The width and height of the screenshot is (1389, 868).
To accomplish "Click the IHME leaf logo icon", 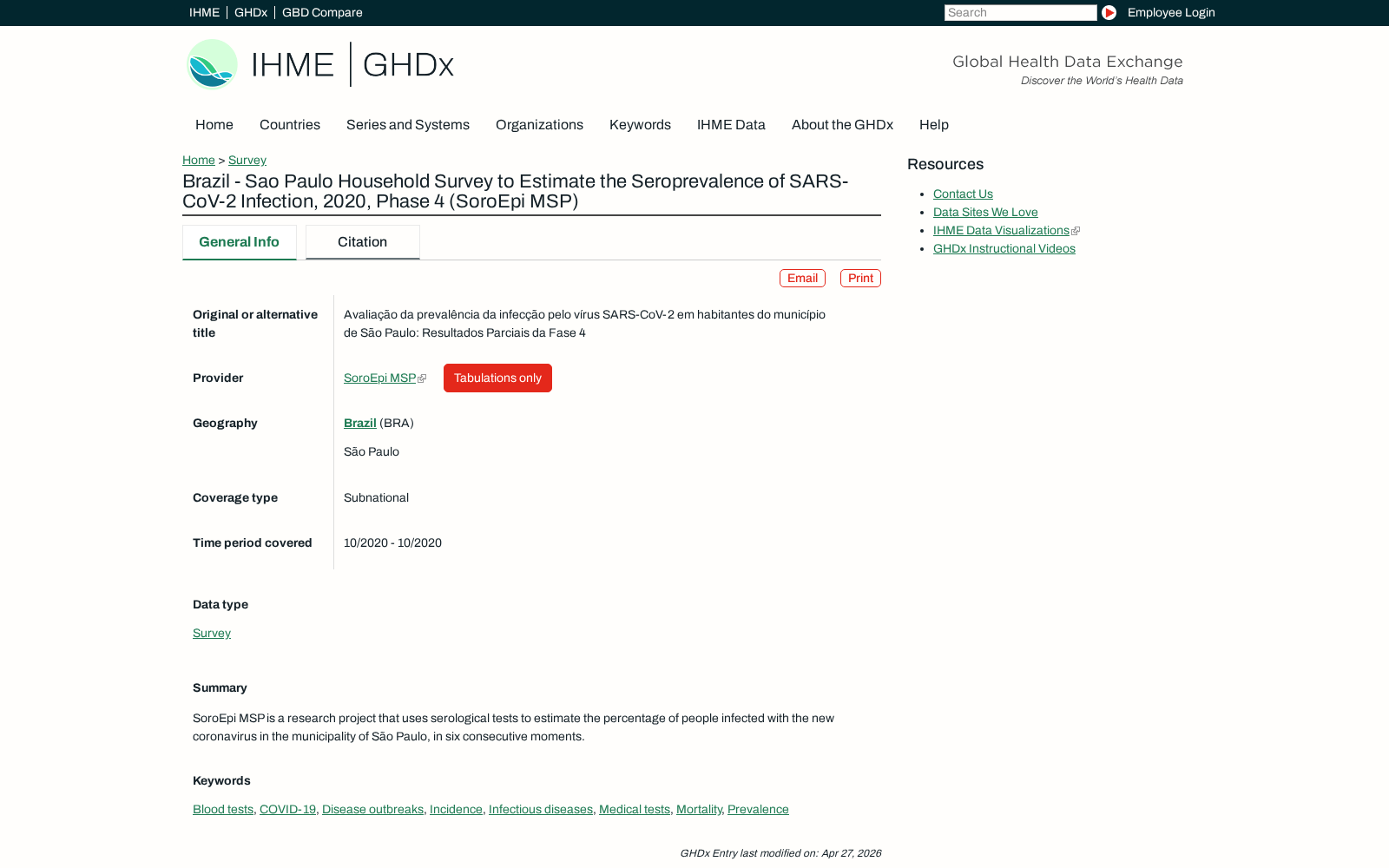I will click(212, 64).
